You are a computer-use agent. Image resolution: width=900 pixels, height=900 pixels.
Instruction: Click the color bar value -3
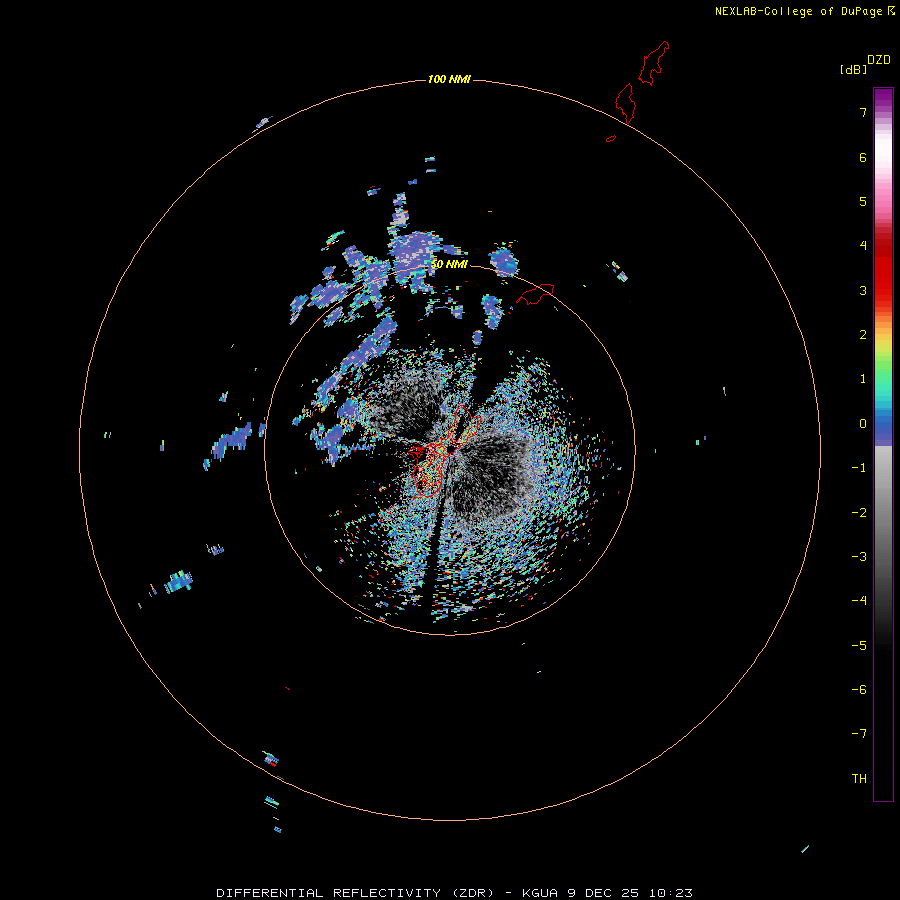tap(859, 557)
